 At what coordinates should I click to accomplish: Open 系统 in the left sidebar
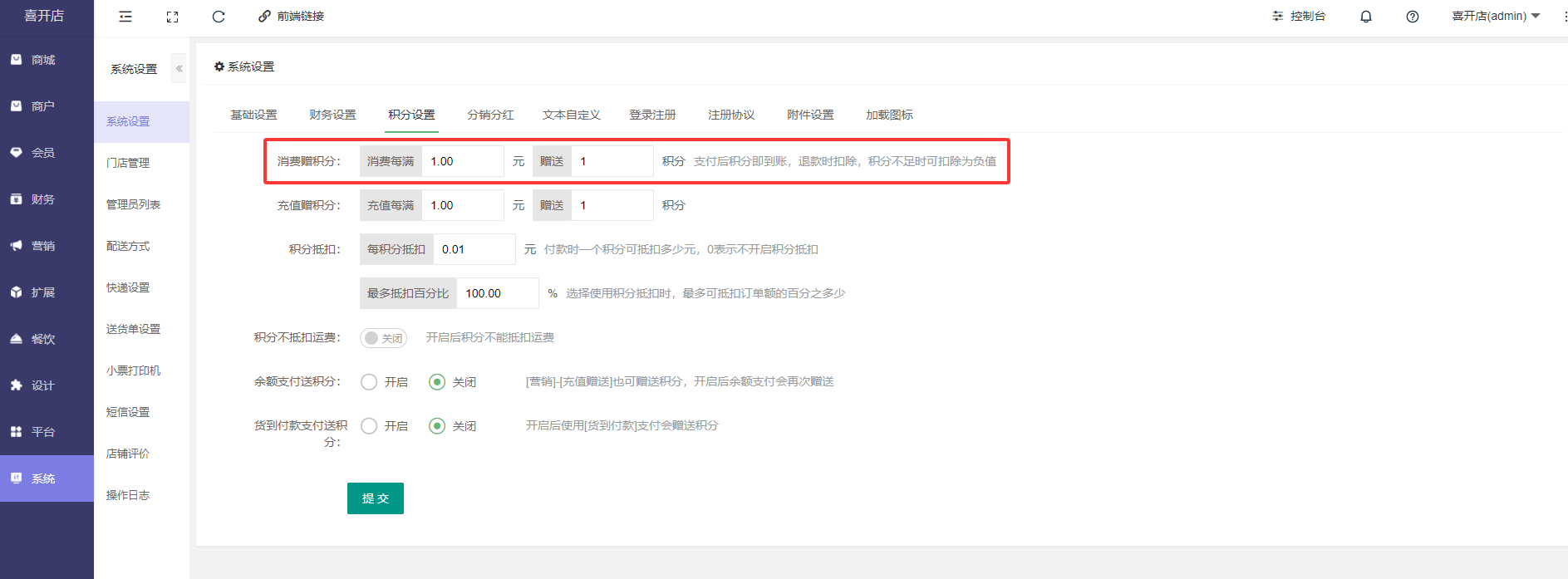pyautogui.click(x=47, y=478)
